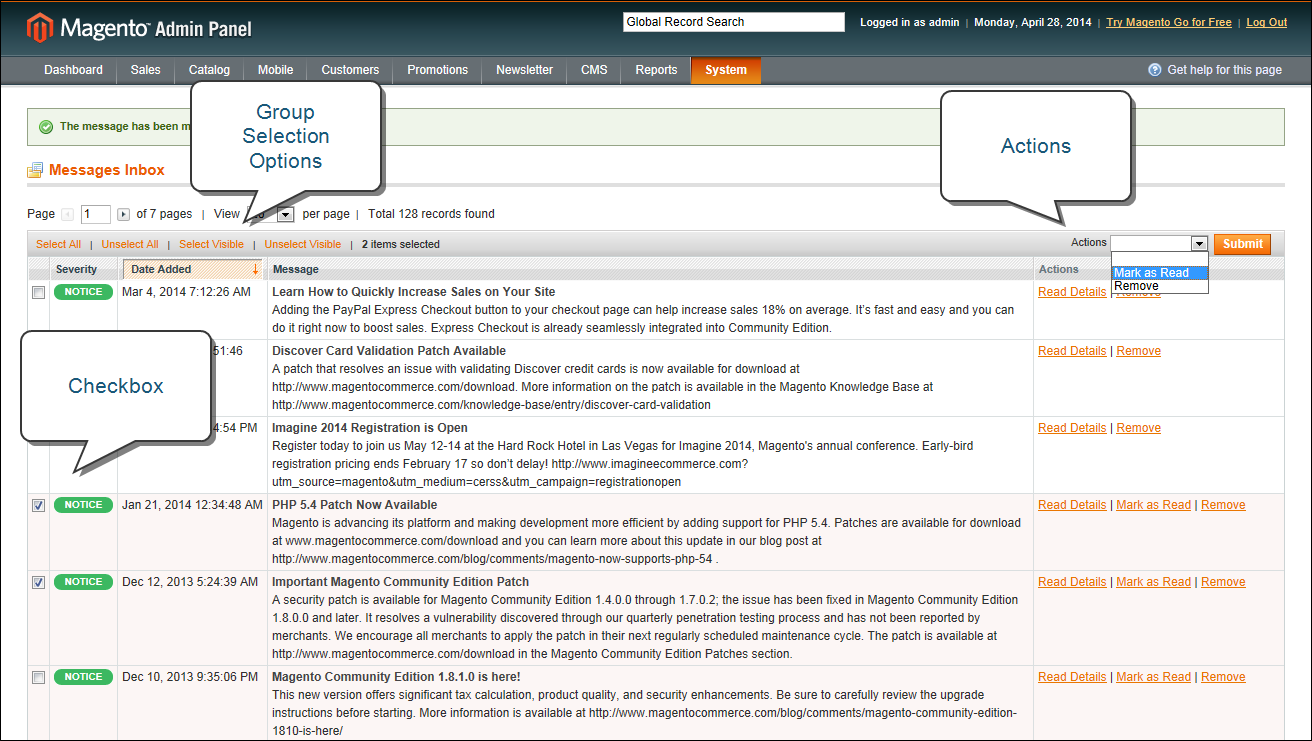Click the Total 128 records found text

[431, 214]
